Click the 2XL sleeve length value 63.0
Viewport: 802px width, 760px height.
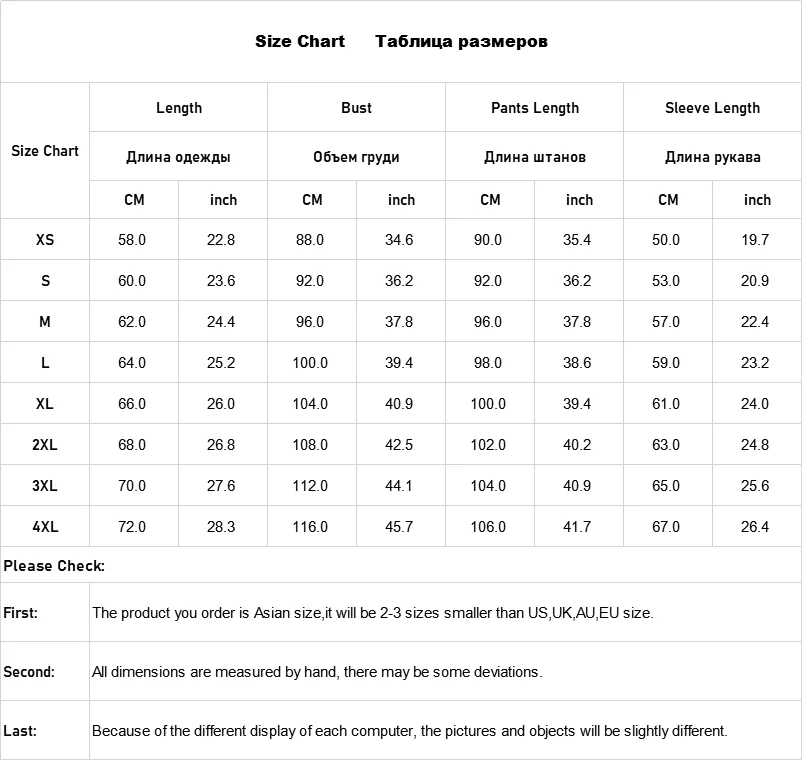tap(666, 445)
